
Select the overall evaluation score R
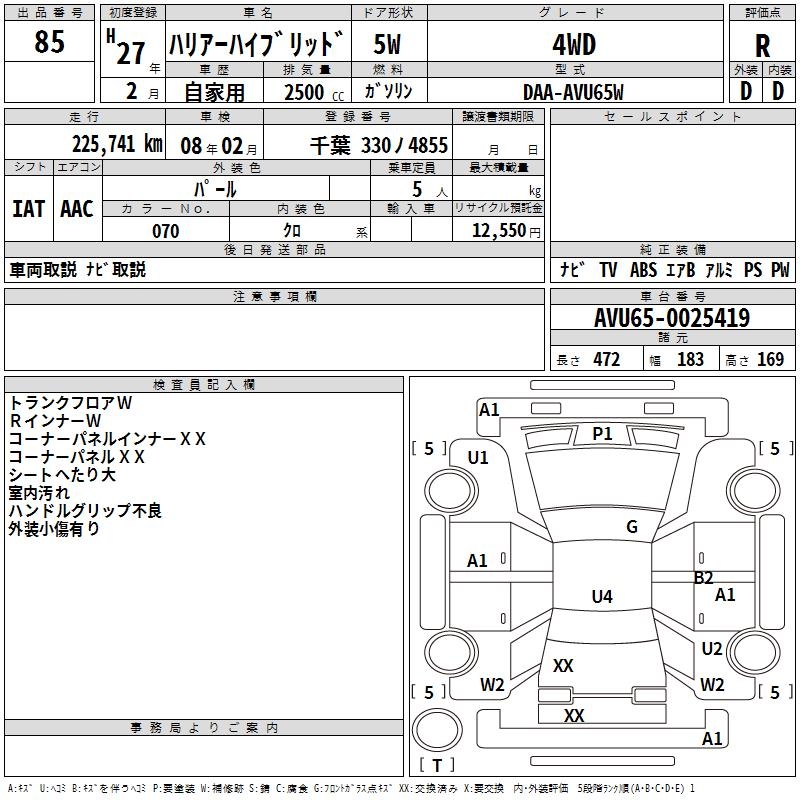(x=762, y=45)
